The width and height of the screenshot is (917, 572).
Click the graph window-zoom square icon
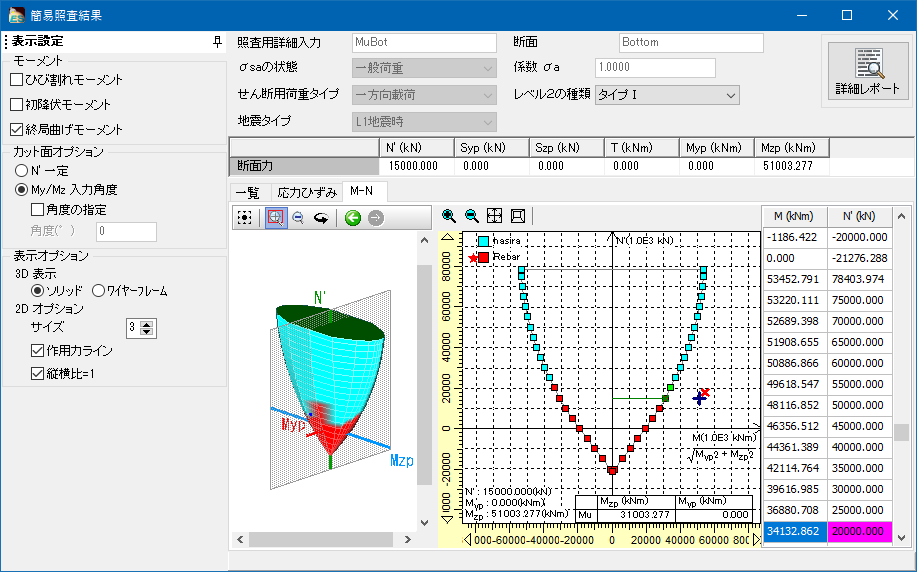518,216
